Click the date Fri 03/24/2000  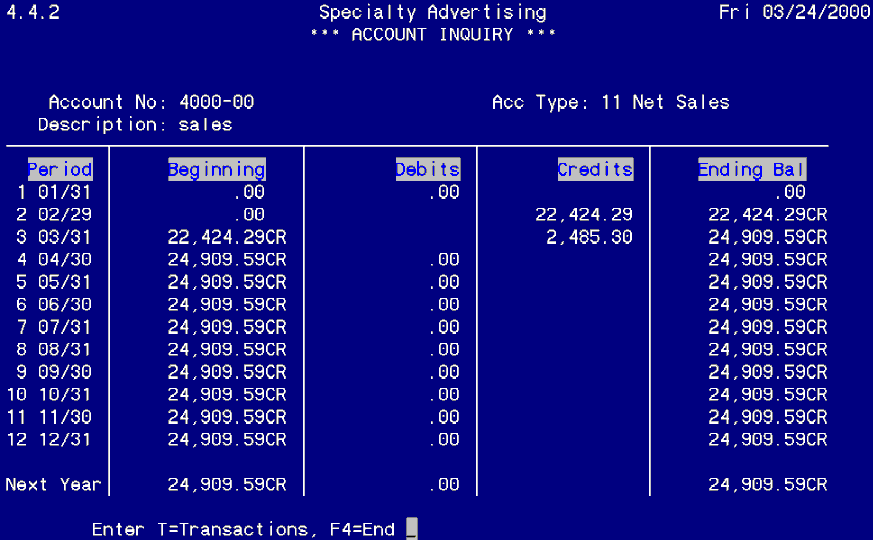pos(795,12)
